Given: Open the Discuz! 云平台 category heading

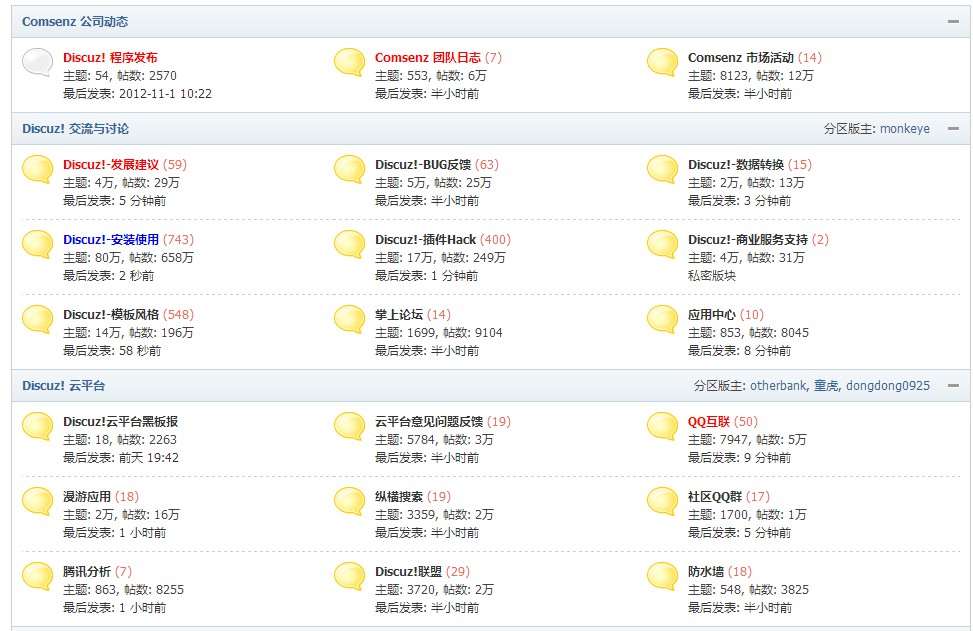Looking at the screenshot, I should (x=63, y=385).
